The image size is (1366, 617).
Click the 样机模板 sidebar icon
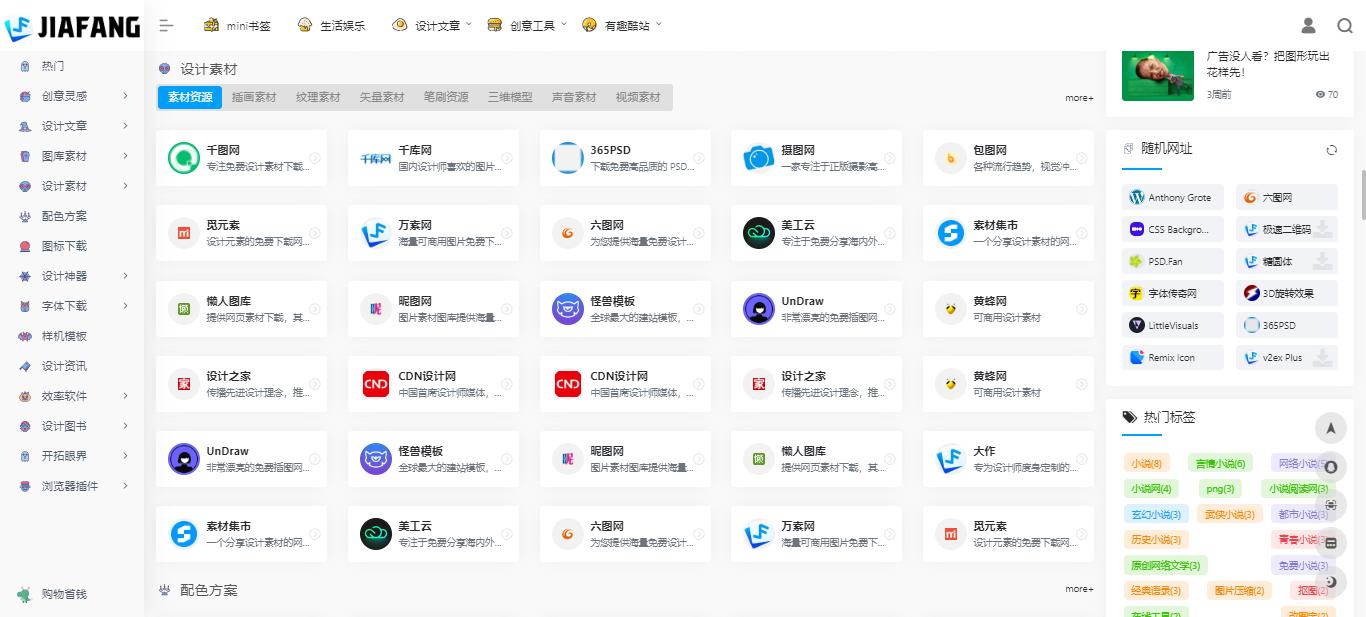(x=25, y=336)
